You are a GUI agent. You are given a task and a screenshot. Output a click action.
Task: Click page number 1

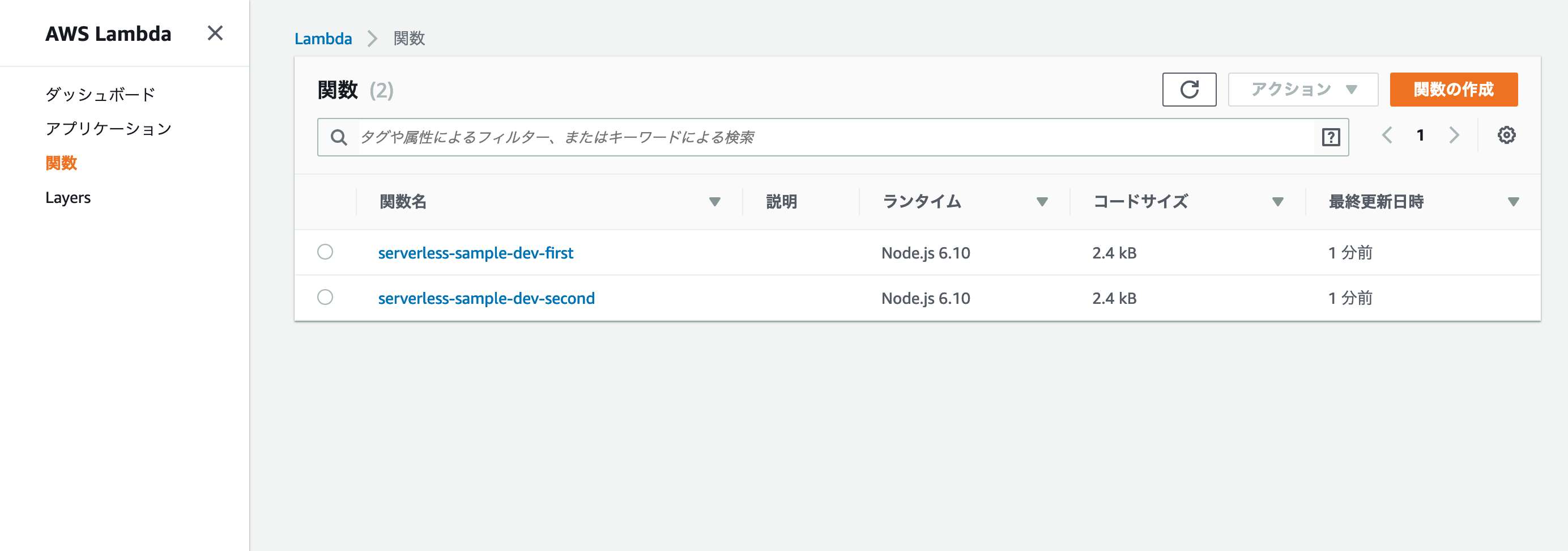[1420, 135]
